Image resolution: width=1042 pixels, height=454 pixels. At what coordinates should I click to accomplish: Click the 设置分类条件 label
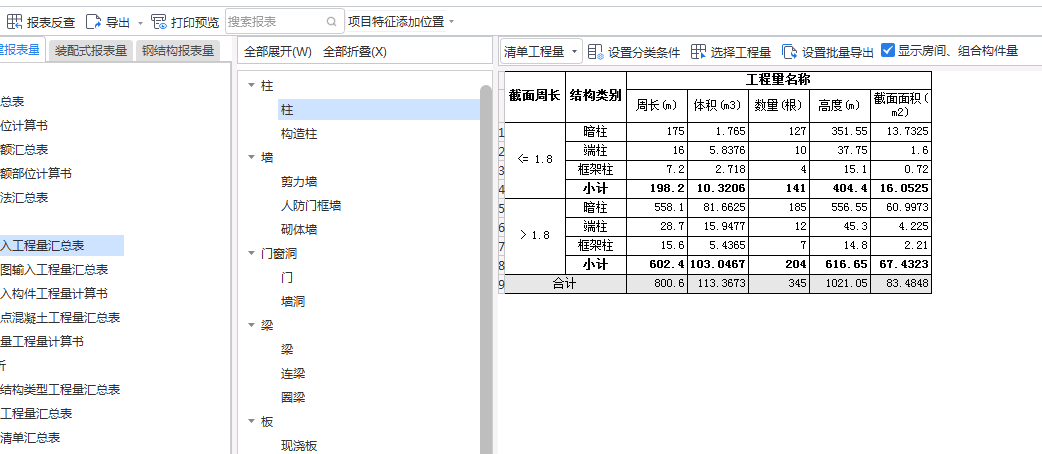click(x=644, y=53)
